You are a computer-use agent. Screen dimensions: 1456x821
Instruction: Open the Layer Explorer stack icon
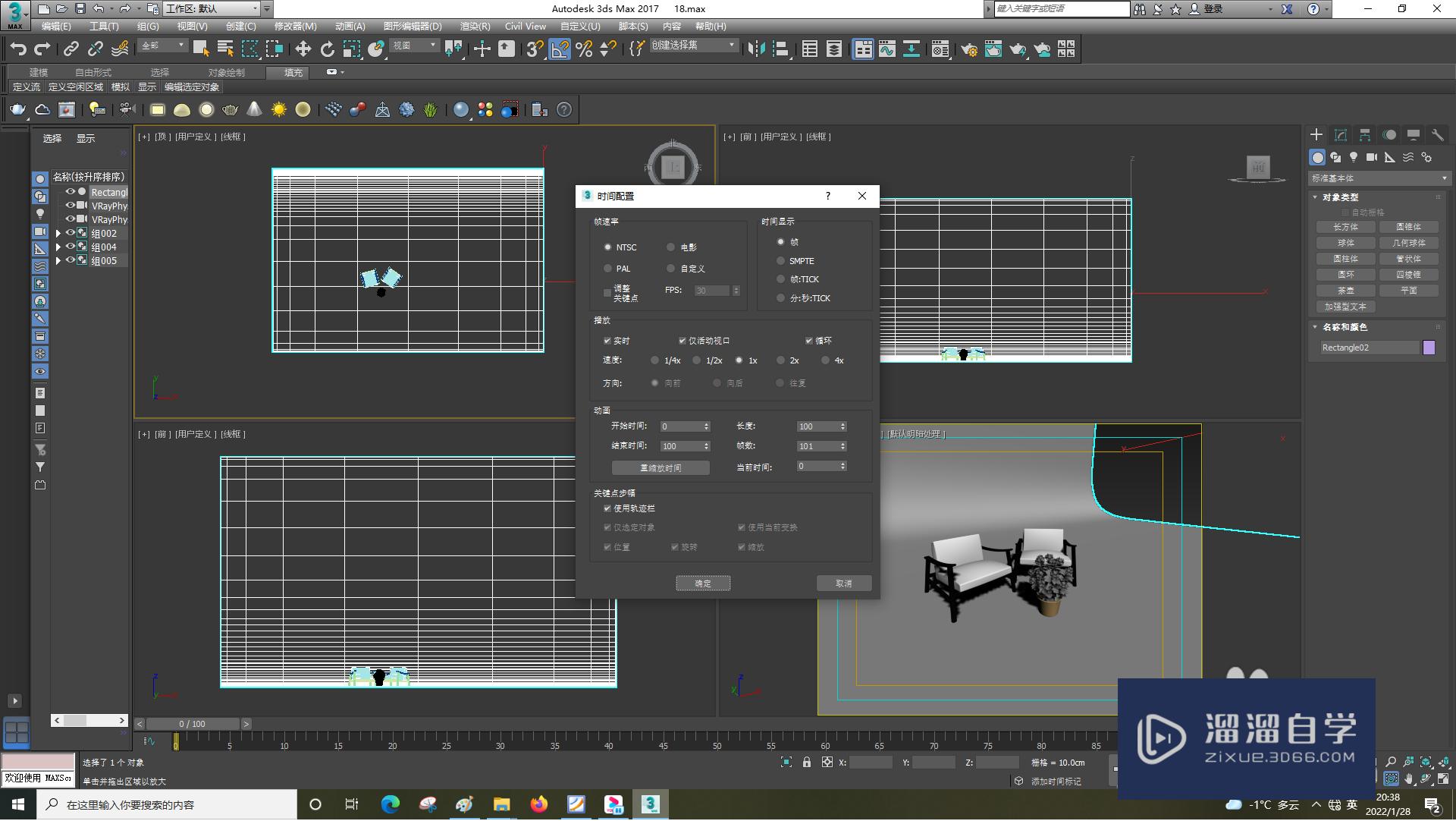click(834, 49)
